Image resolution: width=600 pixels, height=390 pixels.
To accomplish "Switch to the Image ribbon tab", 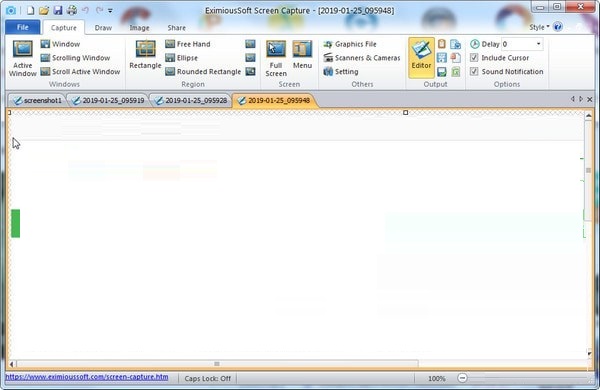I will (139, 28).
